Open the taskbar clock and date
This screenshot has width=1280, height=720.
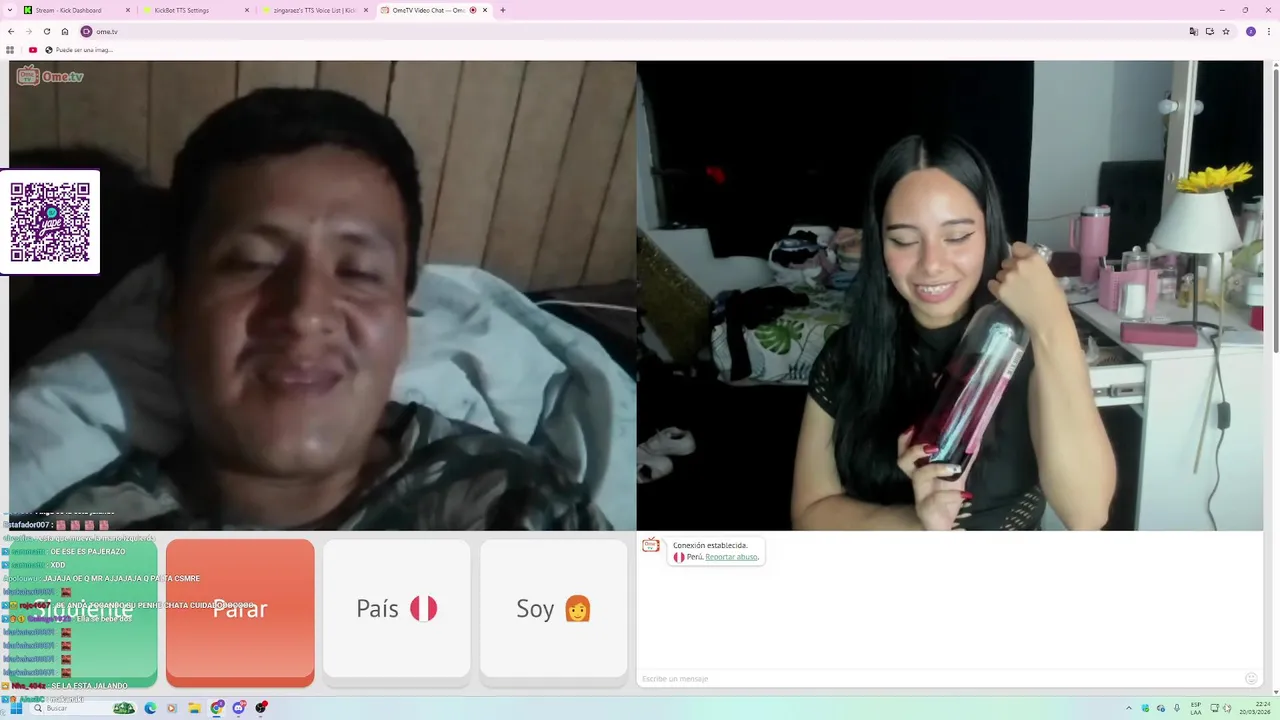(1254, 708)
